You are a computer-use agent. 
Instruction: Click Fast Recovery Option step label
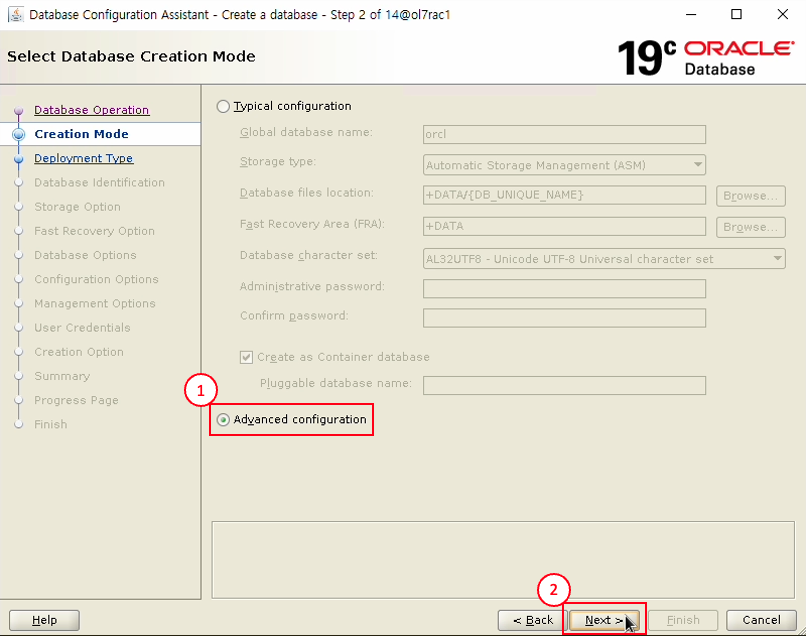(x=94, y=231)
